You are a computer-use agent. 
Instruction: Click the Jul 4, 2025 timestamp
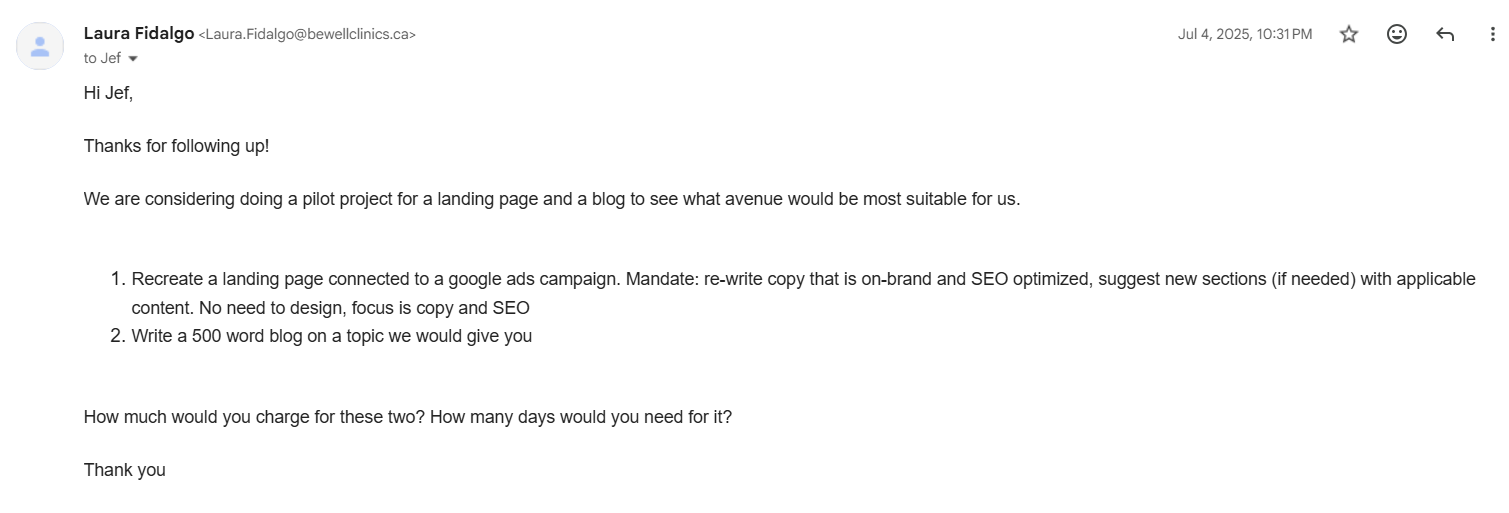(1245, 34)
